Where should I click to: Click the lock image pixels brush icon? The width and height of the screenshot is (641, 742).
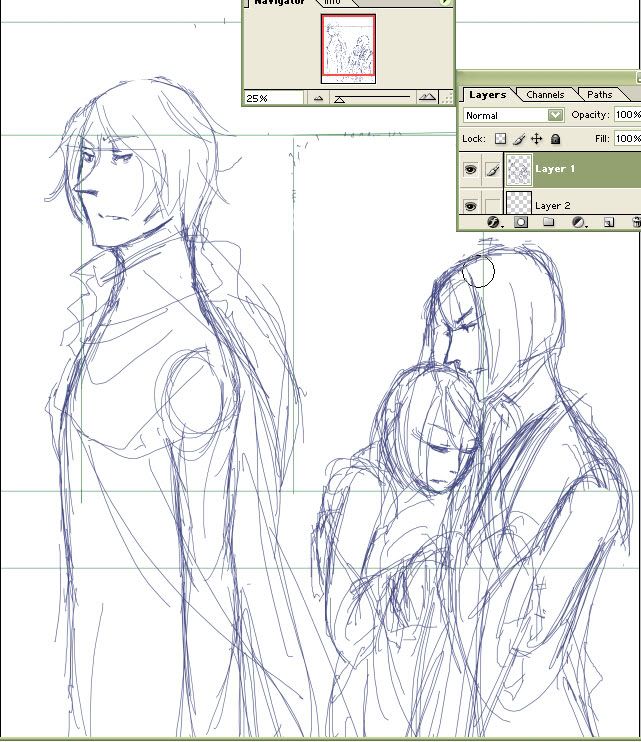coord(519,140)
